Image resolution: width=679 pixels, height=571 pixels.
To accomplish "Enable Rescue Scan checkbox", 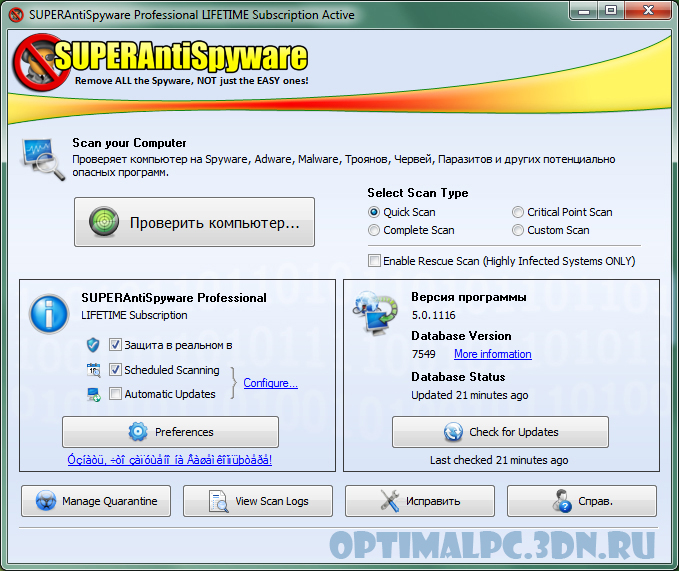I will coord(374,261).
